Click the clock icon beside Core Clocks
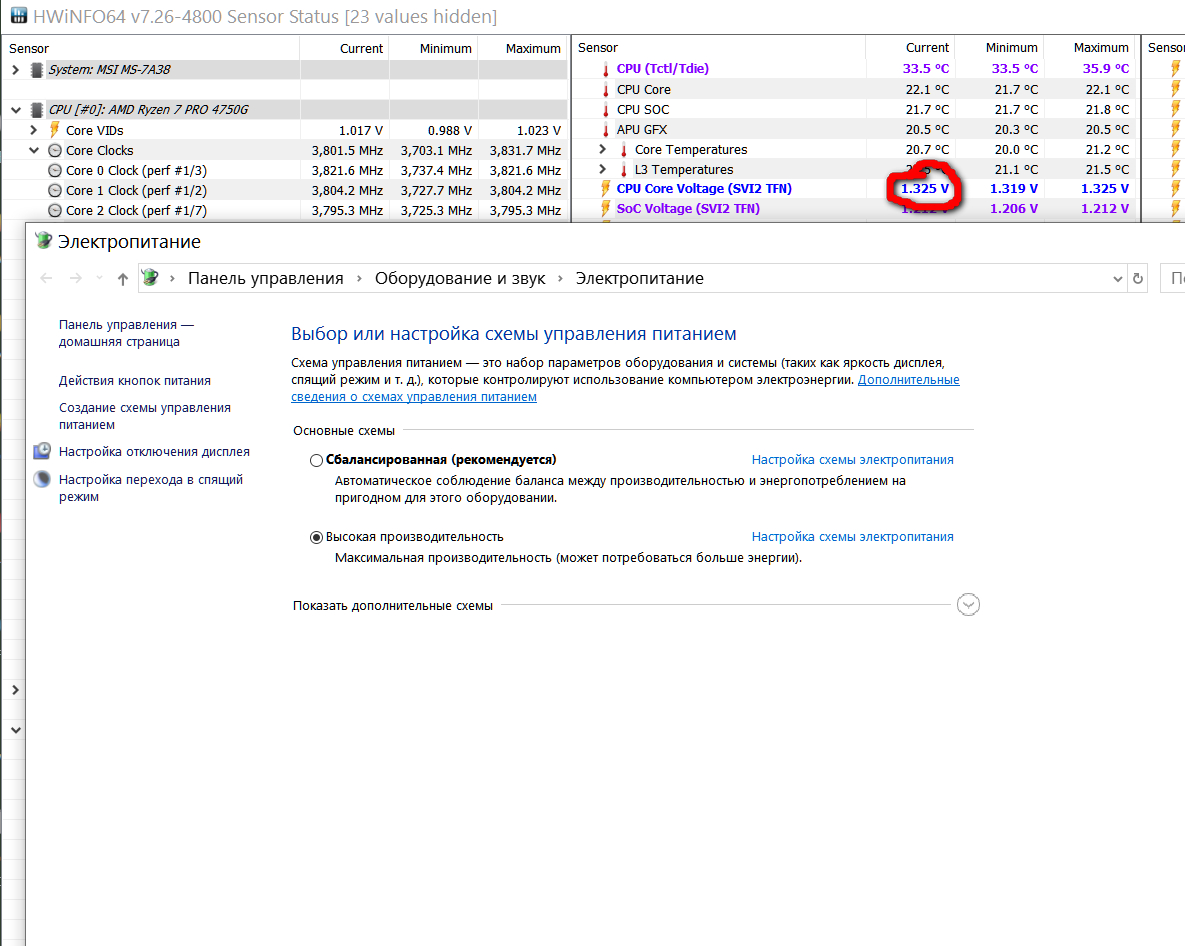1185x946 pixels. (54, 150)
